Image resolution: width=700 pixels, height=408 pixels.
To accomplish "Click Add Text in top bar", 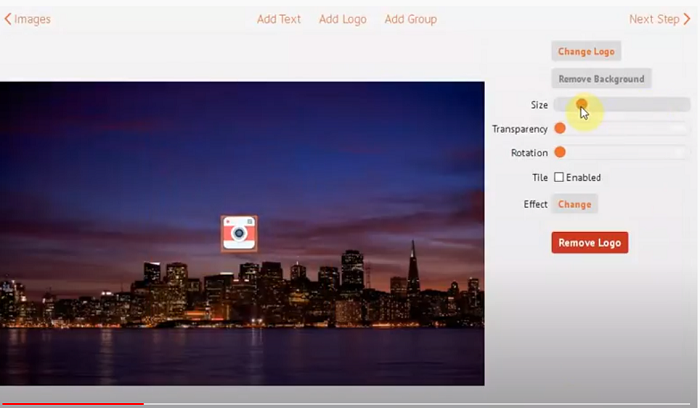I will pyautogui.click(x=279, y=19).
